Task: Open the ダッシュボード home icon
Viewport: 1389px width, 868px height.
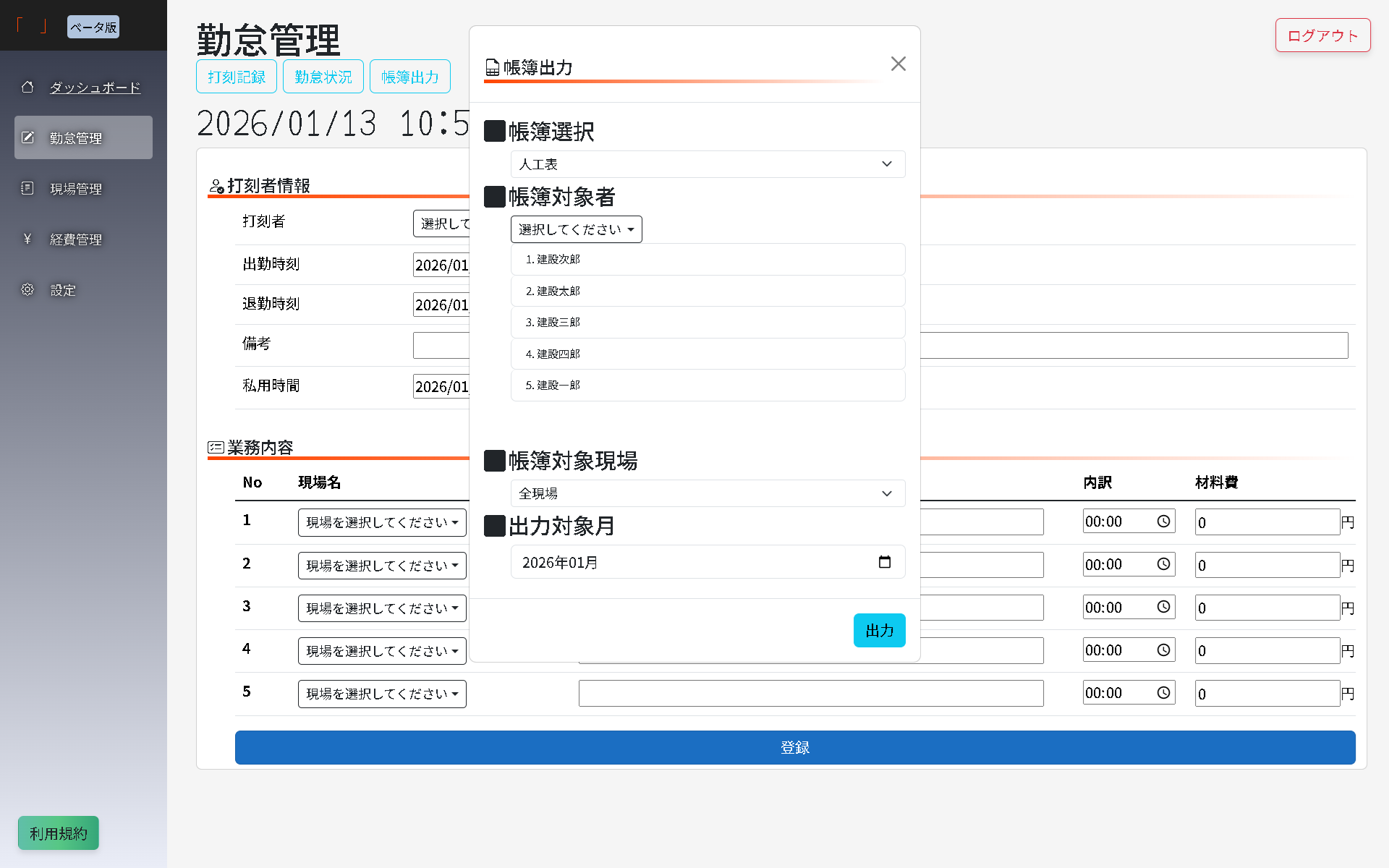Action: coord(28,87)
